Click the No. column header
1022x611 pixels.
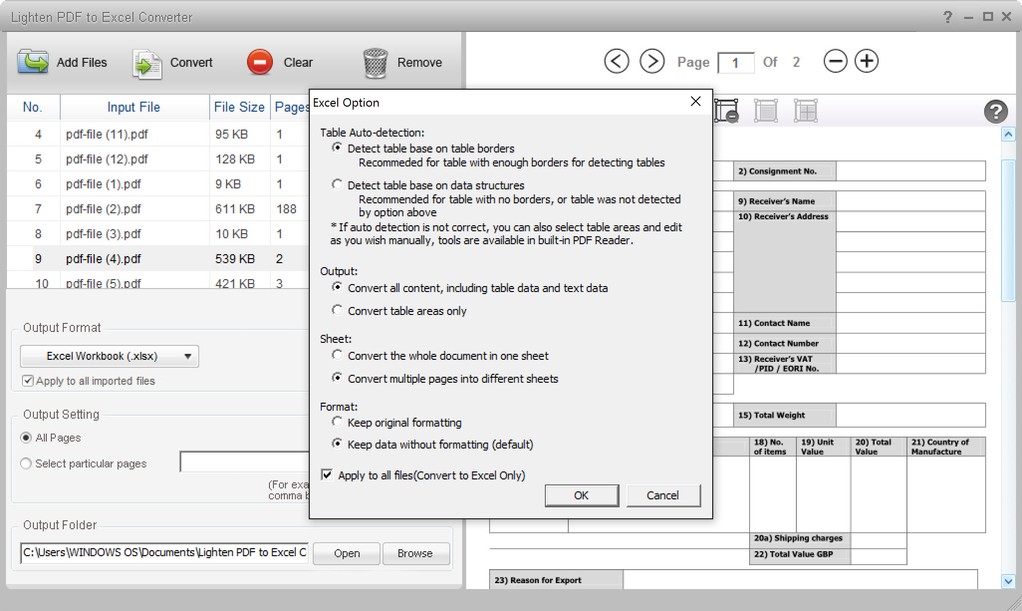pos(33,108)
